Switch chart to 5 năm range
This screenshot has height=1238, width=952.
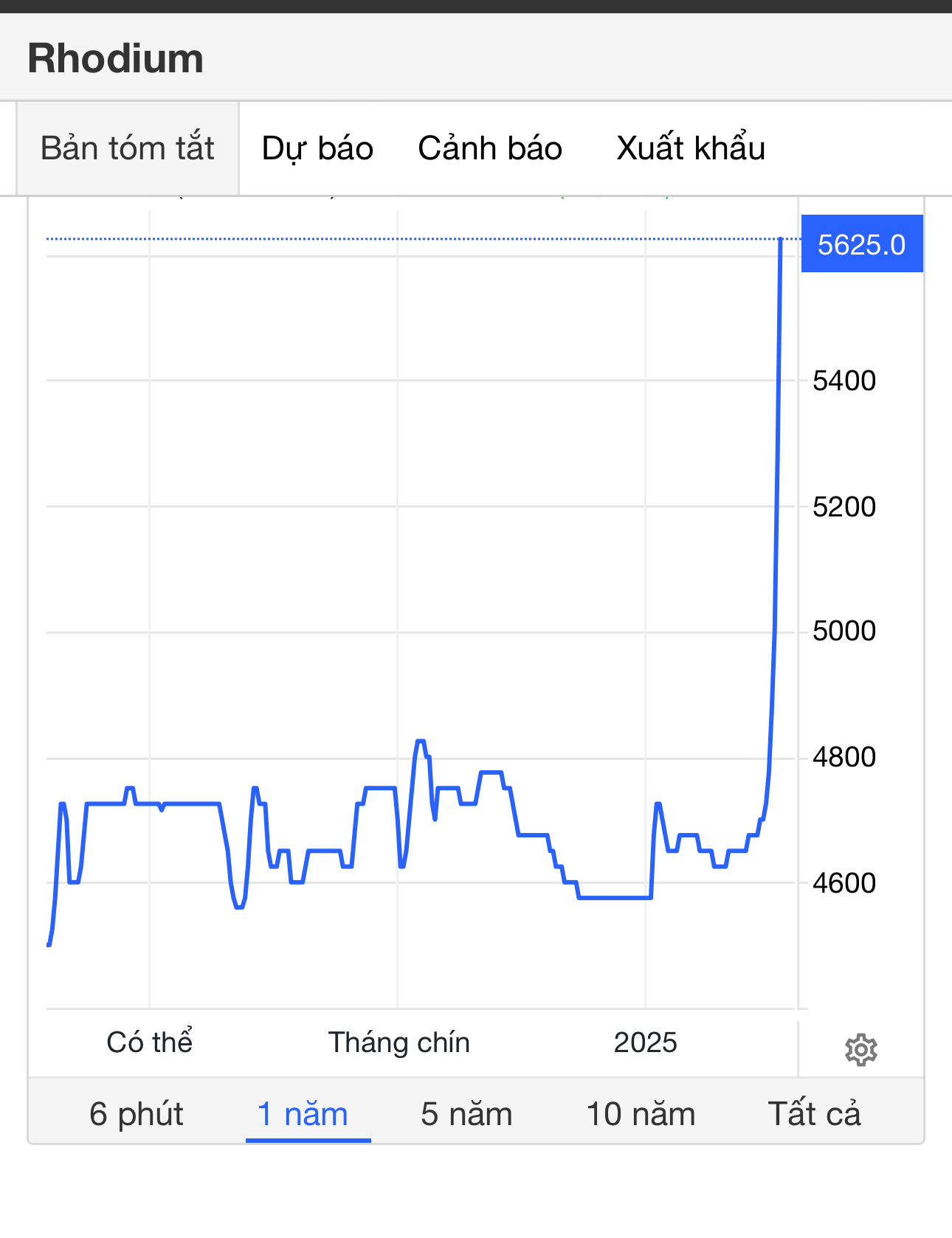[466, 1113]
